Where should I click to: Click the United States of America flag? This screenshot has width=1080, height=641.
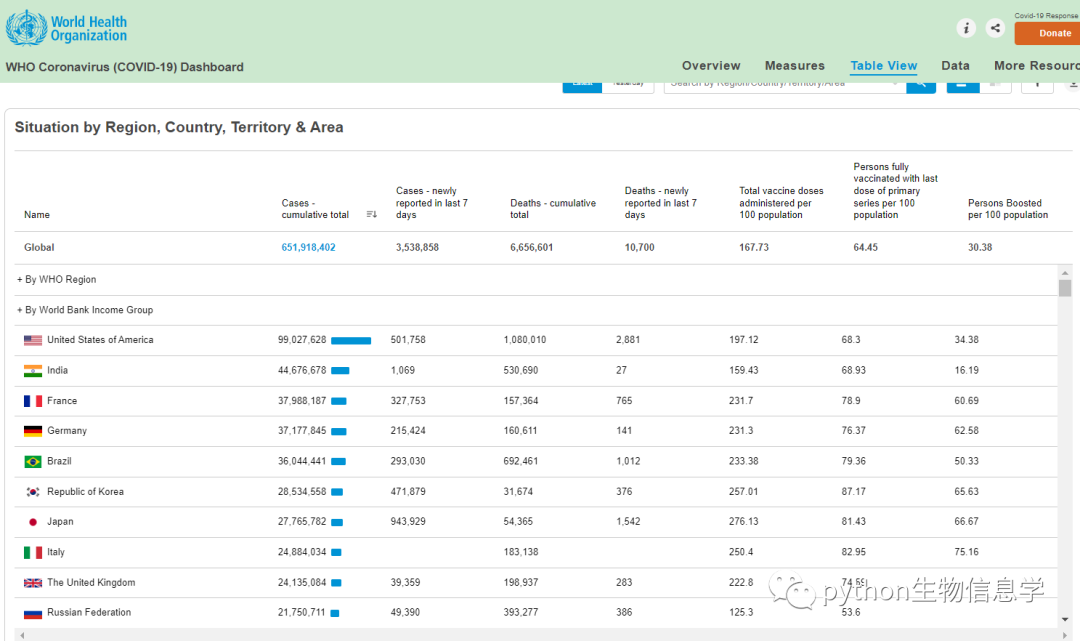(x=32, y=340)
